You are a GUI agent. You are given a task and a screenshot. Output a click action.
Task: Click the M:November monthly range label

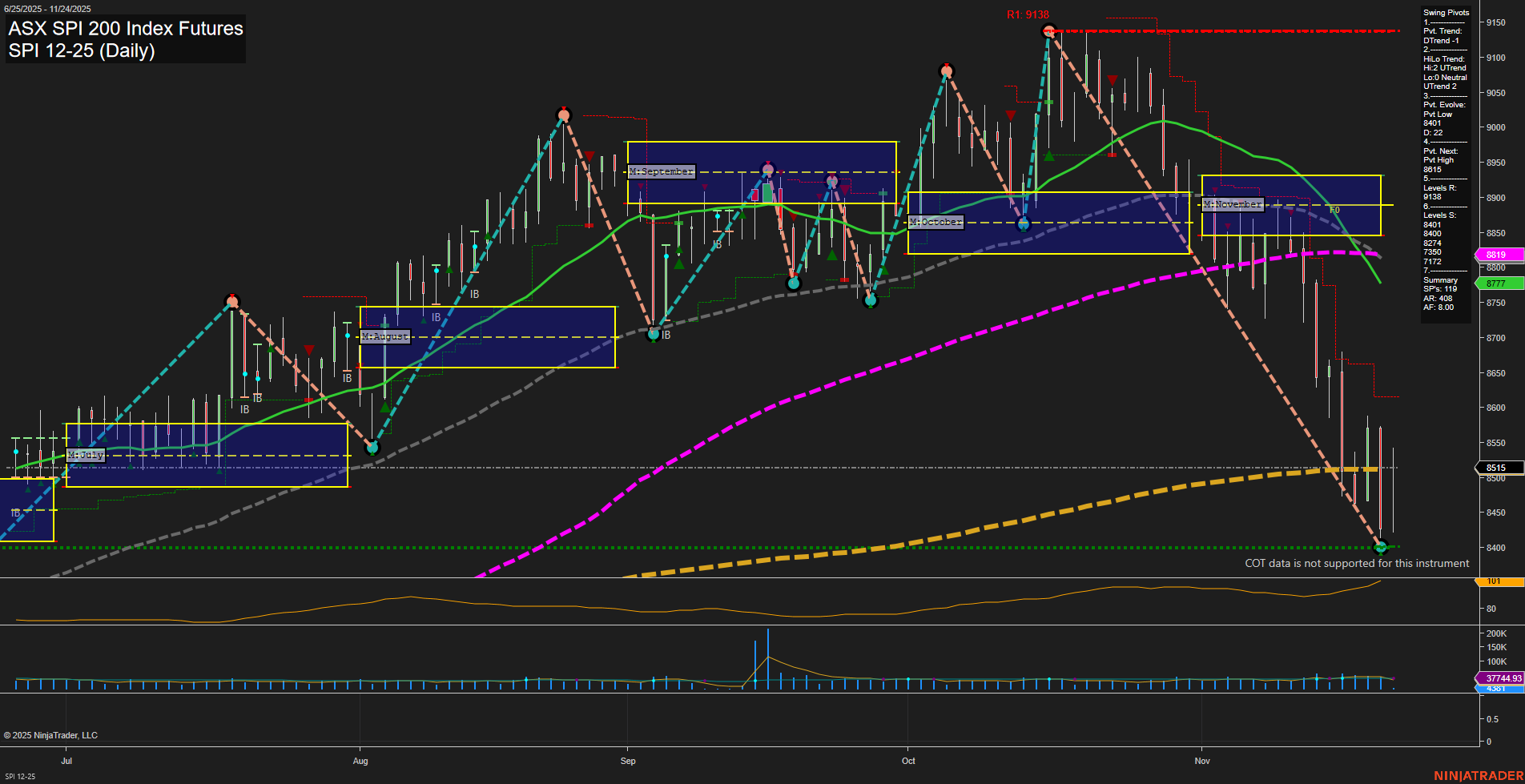point(1232,204)
